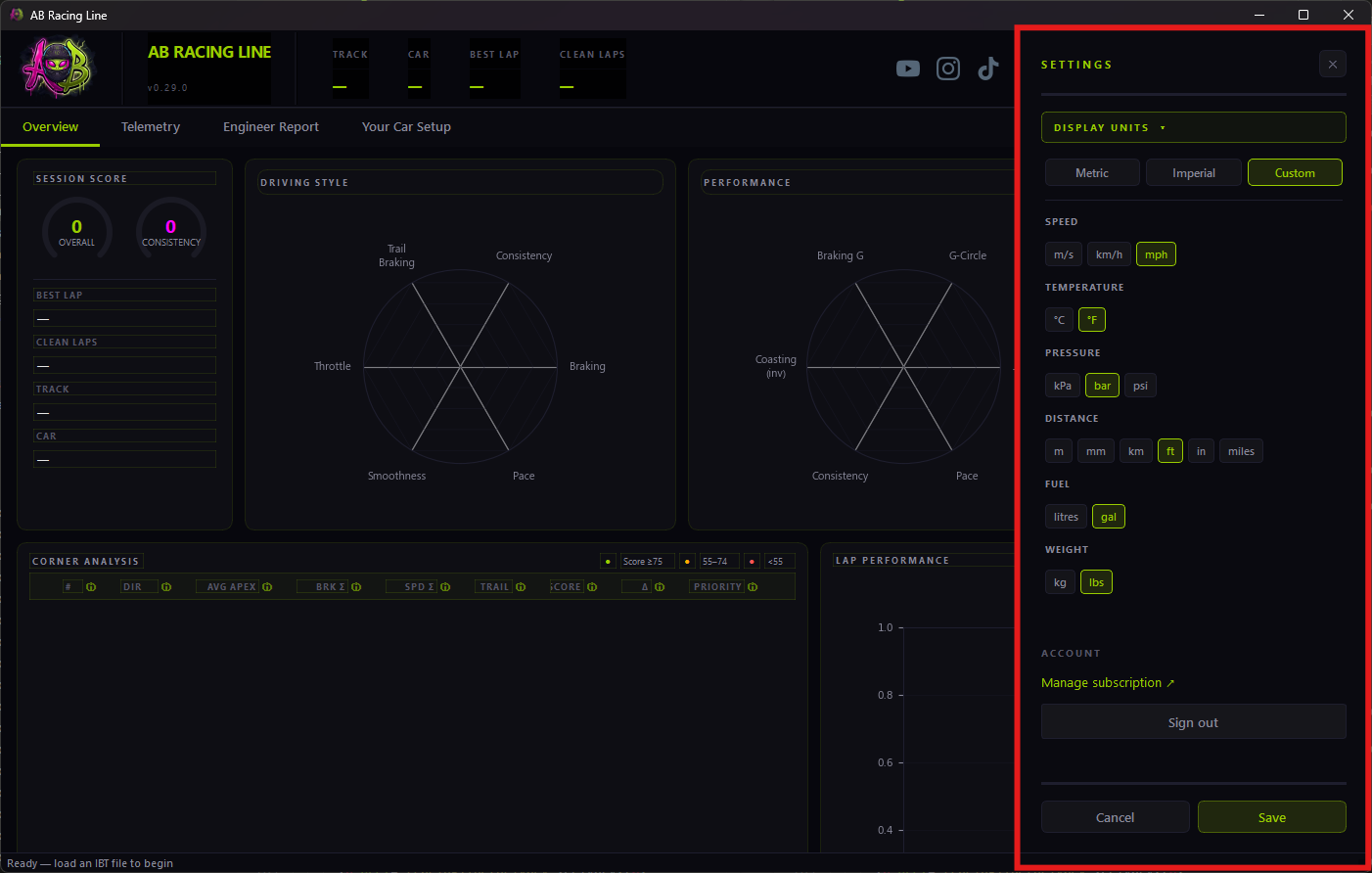The width and height of the screenshot is (1372, 873).
Task: Set distance unit to ft
Action: pyautogui.click(x=1170, y=451)
